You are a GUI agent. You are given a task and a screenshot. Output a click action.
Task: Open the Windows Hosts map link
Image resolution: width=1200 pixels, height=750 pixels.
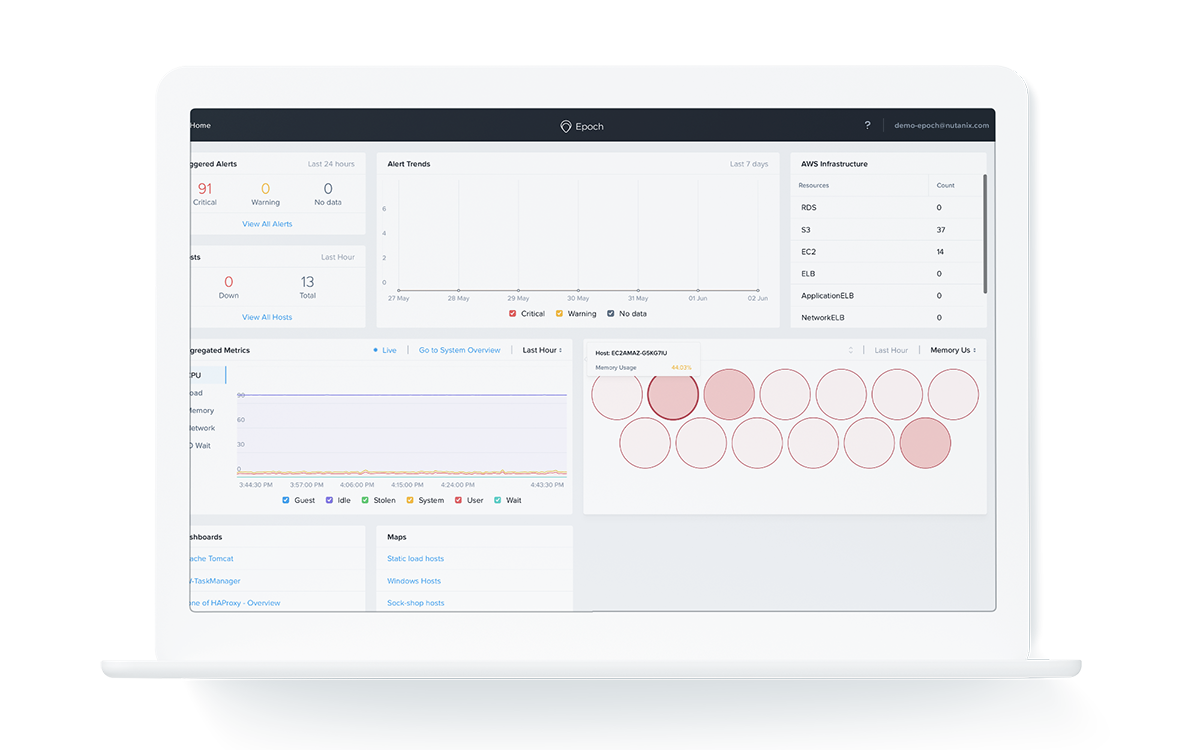point(414,581)
